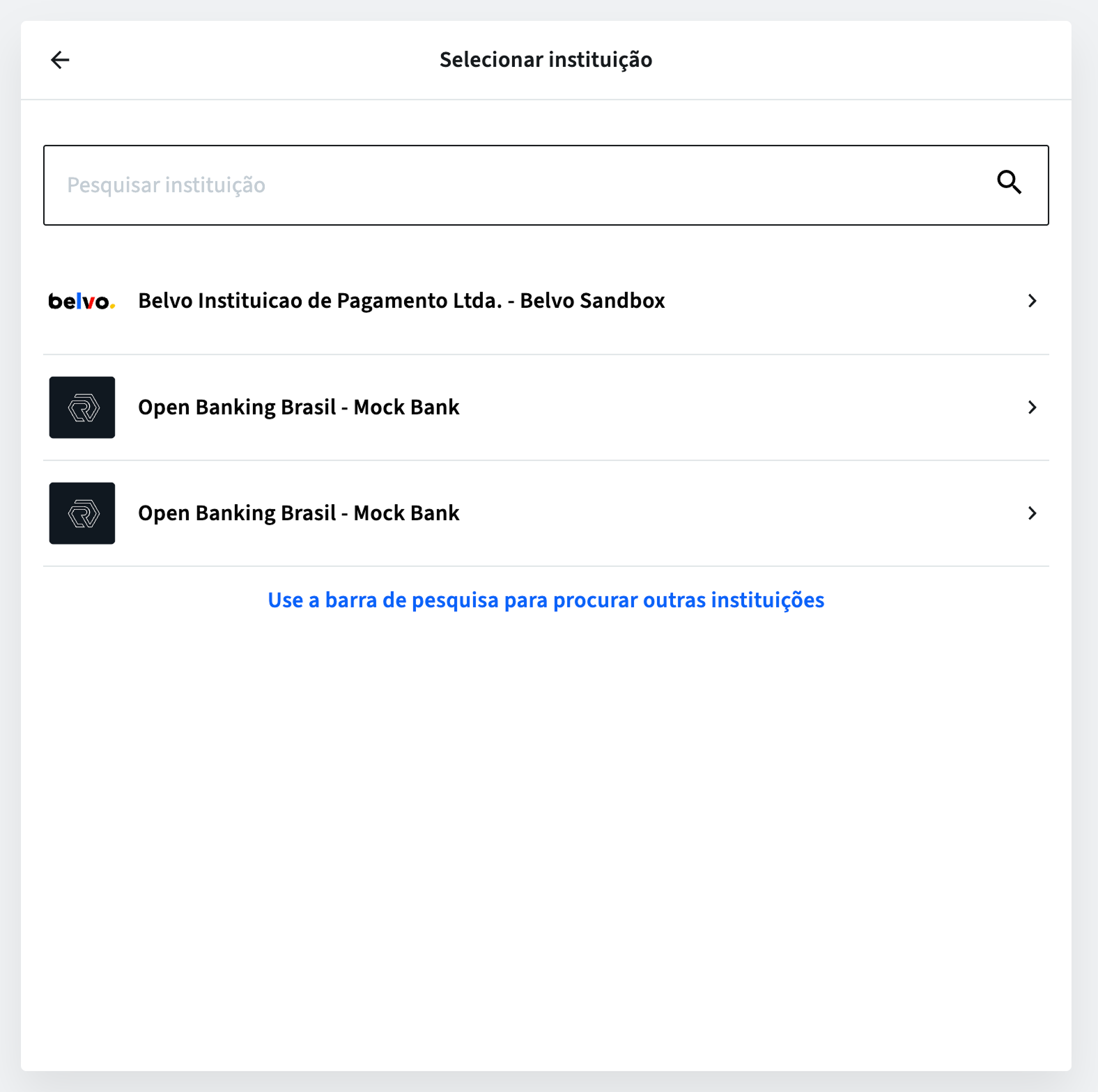Click 'Use a barra de pesquisa' link
This screenshot has height=1092, width=1098.
546,600
